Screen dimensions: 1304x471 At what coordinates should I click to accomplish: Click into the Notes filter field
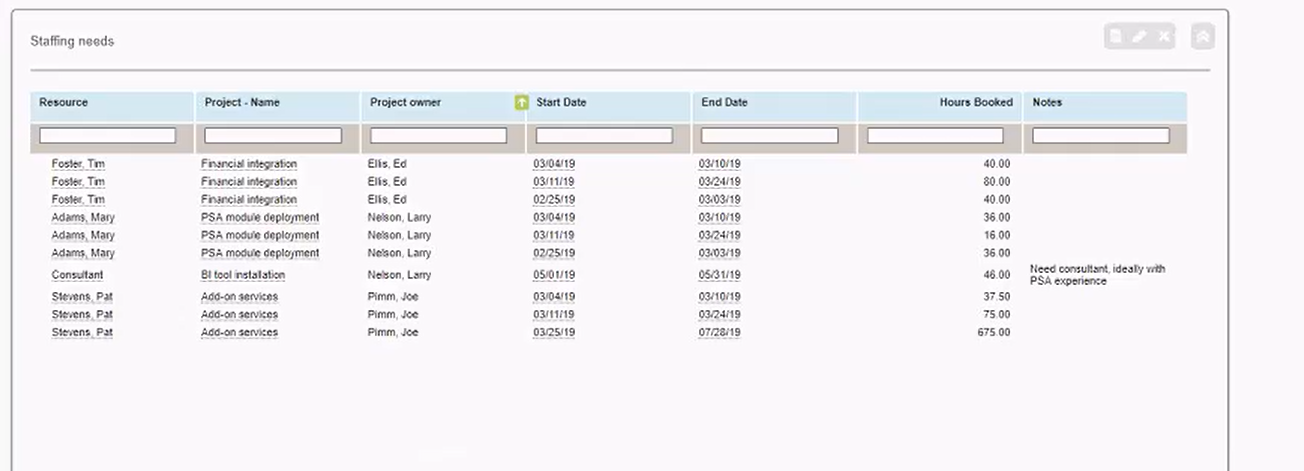[1100, 135]
